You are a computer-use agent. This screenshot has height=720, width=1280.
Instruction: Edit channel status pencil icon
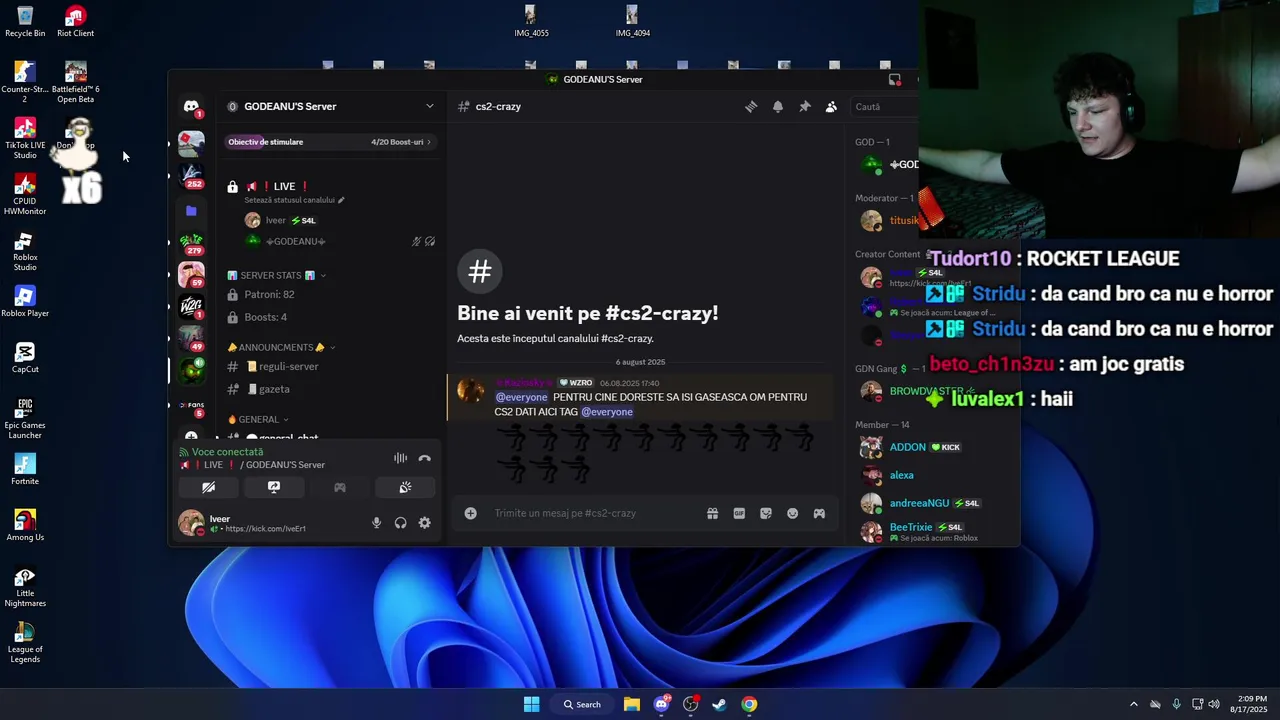341,200
